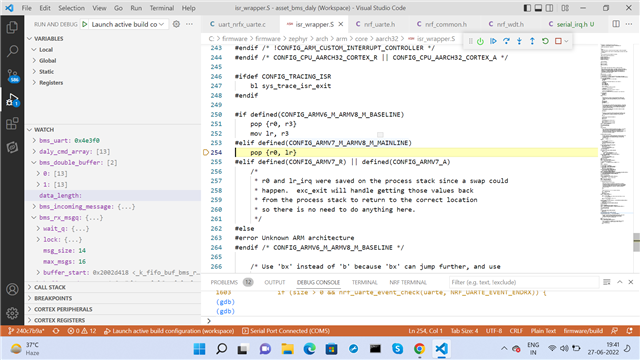
Task: Open the launch configuration dropdown
Action: (127, 24)
